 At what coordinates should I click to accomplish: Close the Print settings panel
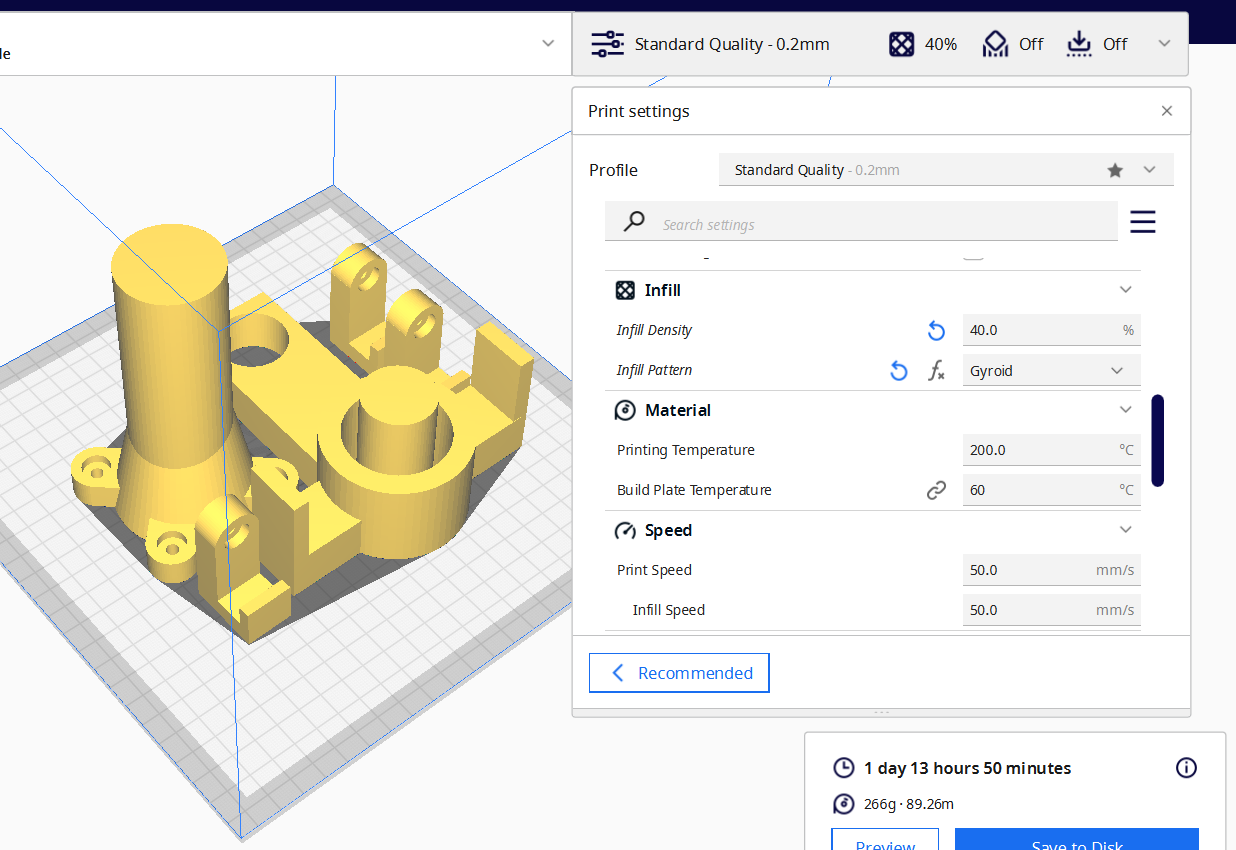click(1167, 111)
